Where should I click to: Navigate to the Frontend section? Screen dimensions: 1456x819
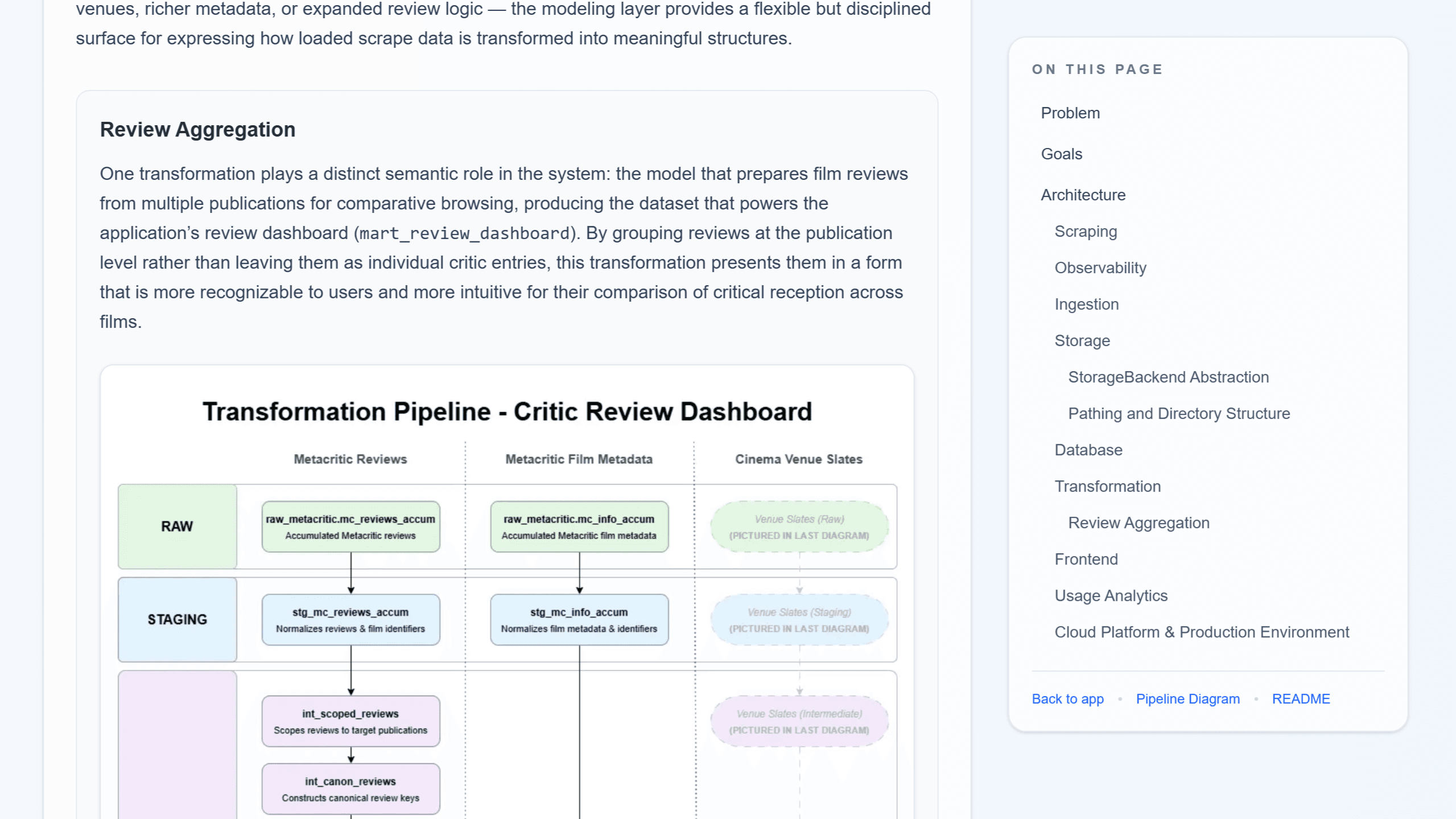click(x=1086, y=559)
